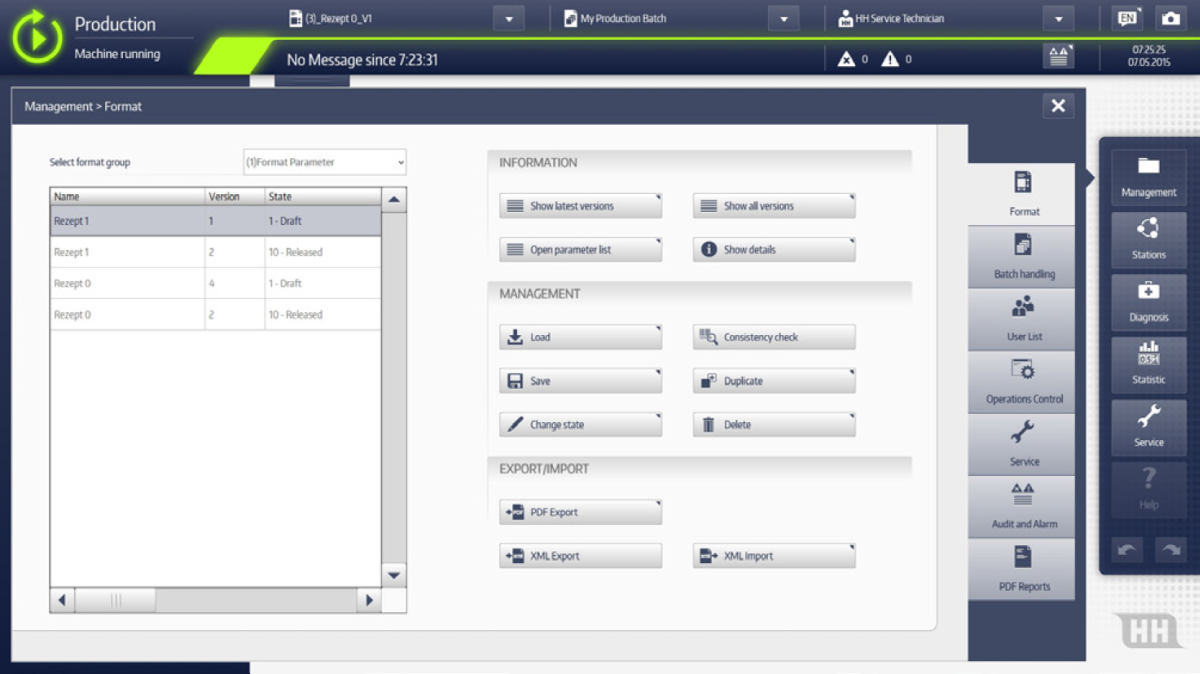Click the XML Export button

click(x=580, y=556)
